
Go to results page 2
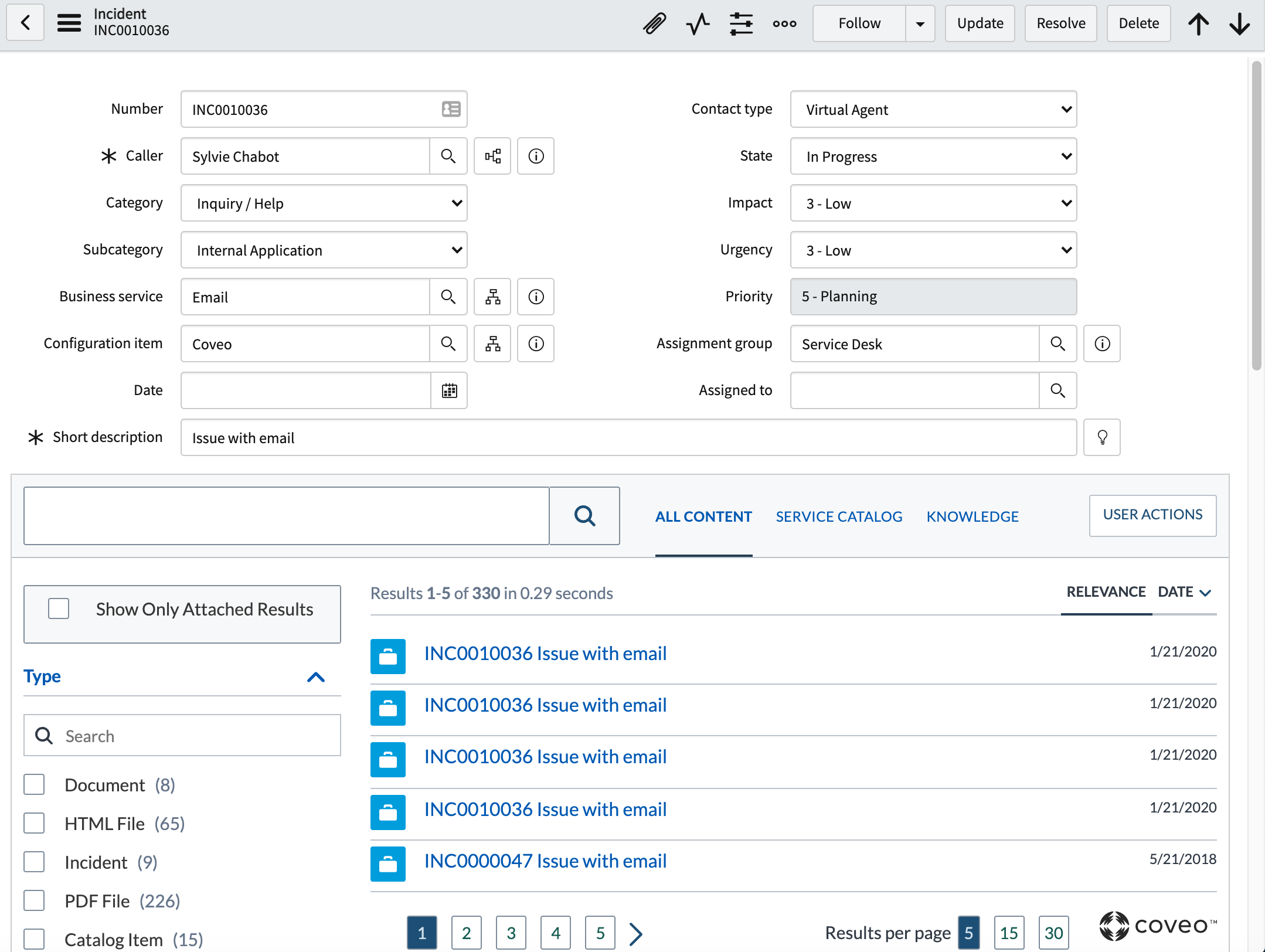click(x=467, y=933)
